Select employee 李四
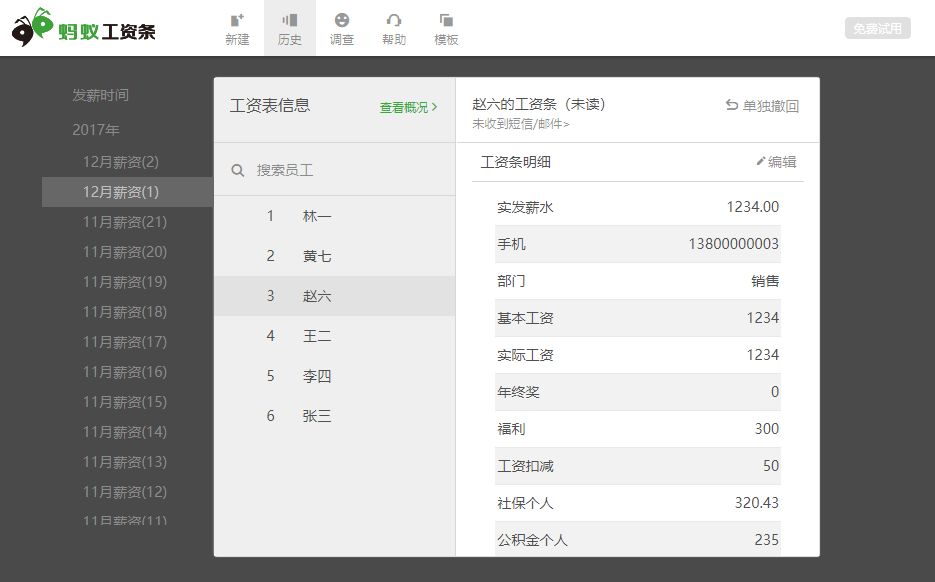This screenshot has height=582, width=935. tap(335, 376)
